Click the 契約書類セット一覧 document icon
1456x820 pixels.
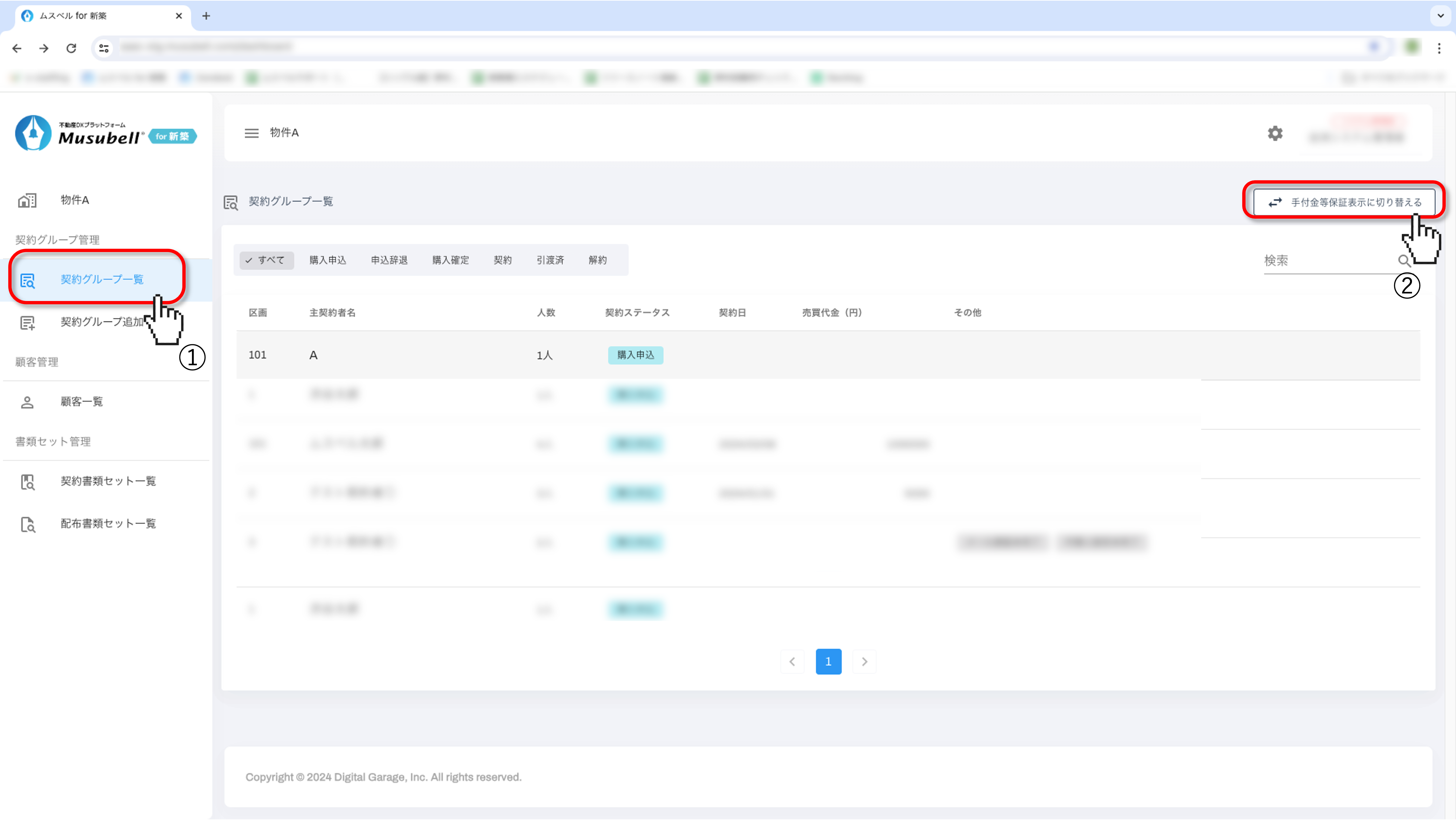click(27, 482)
